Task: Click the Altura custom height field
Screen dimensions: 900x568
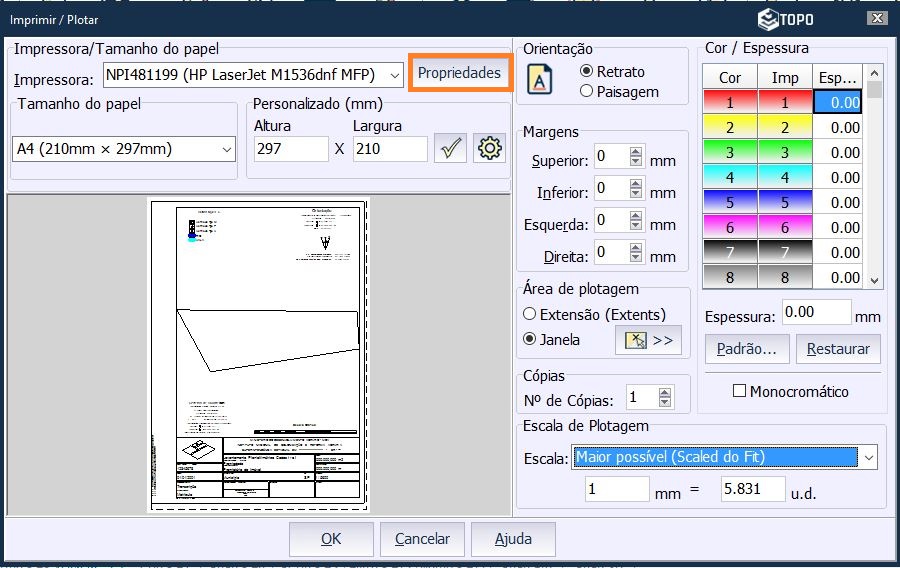Action: [290, 149]
